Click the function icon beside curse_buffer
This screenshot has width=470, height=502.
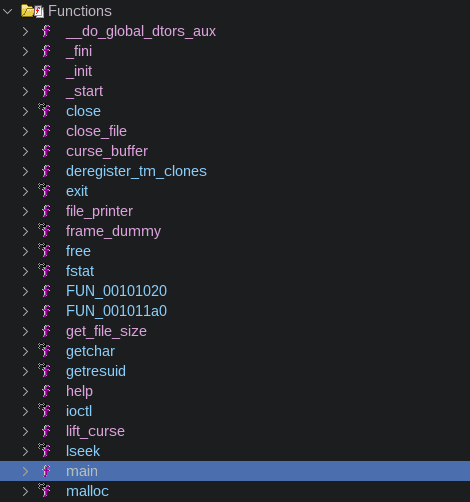[x=46, y=151]
